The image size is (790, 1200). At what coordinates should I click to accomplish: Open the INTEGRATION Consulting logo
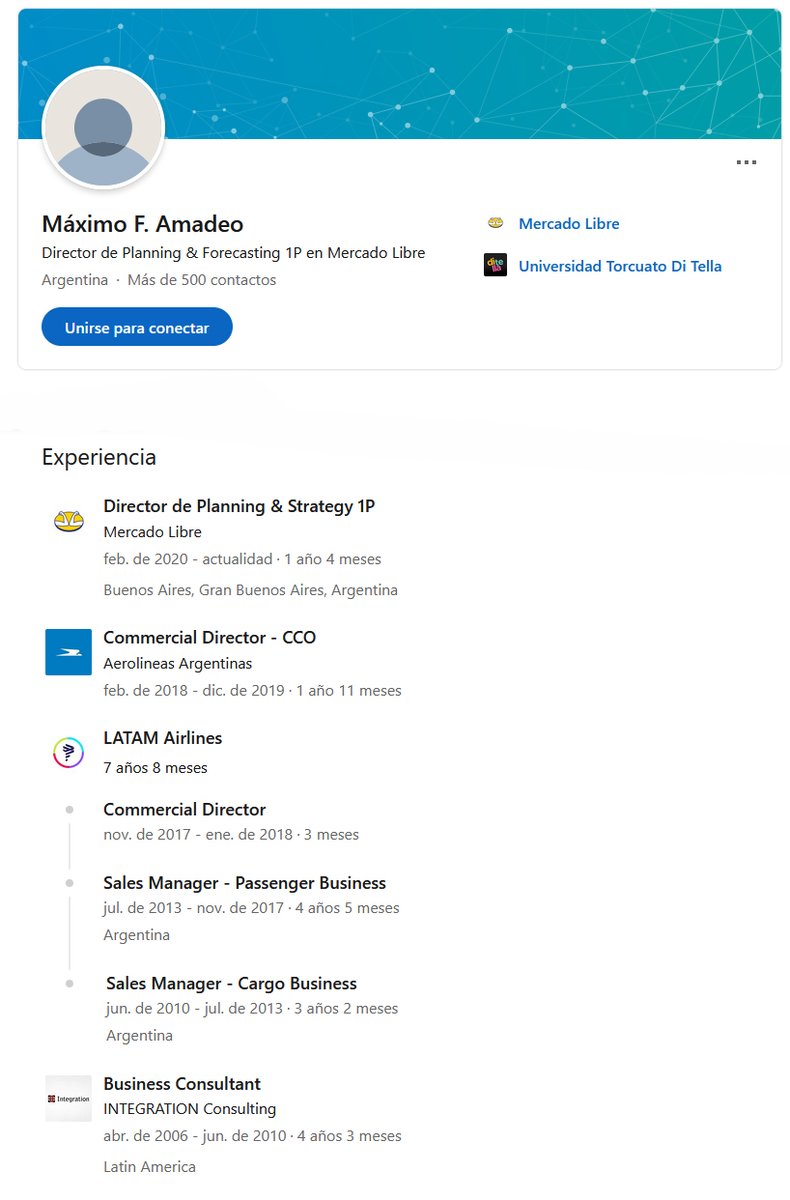click(x=68, y=1098)
